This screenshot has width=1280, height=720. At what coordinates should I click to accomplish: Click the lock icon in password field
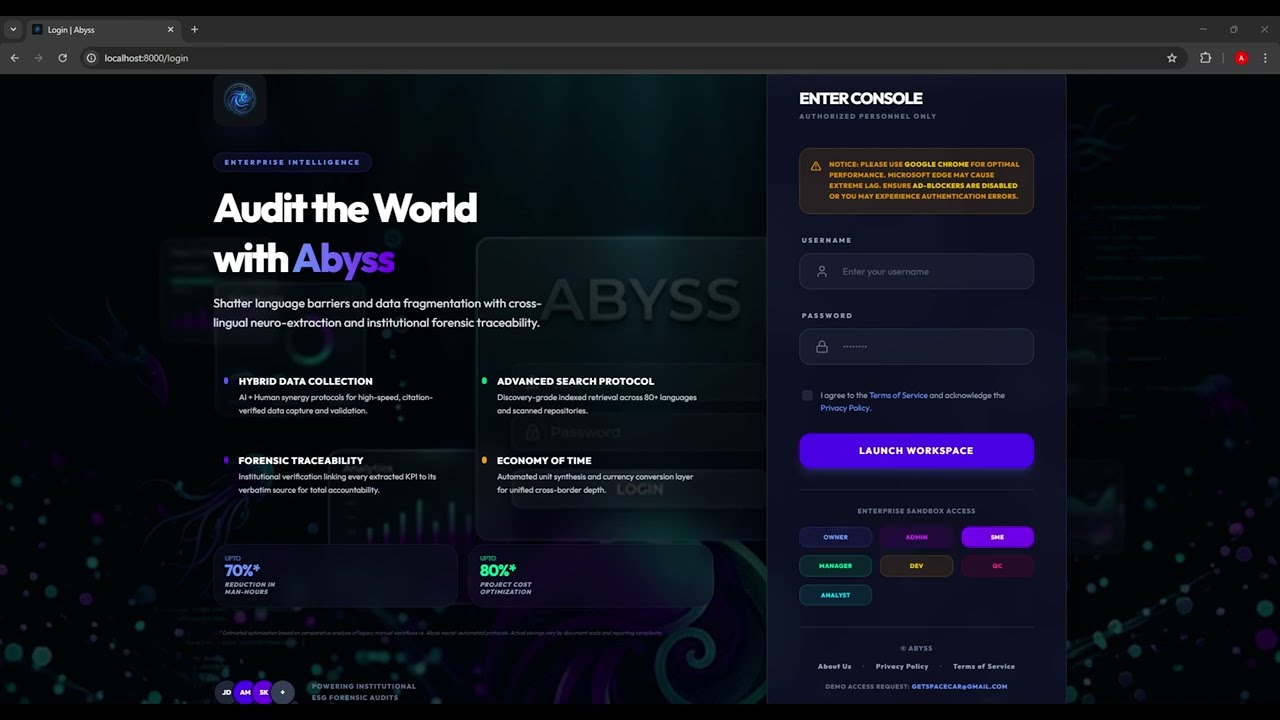tap(822, 347)
